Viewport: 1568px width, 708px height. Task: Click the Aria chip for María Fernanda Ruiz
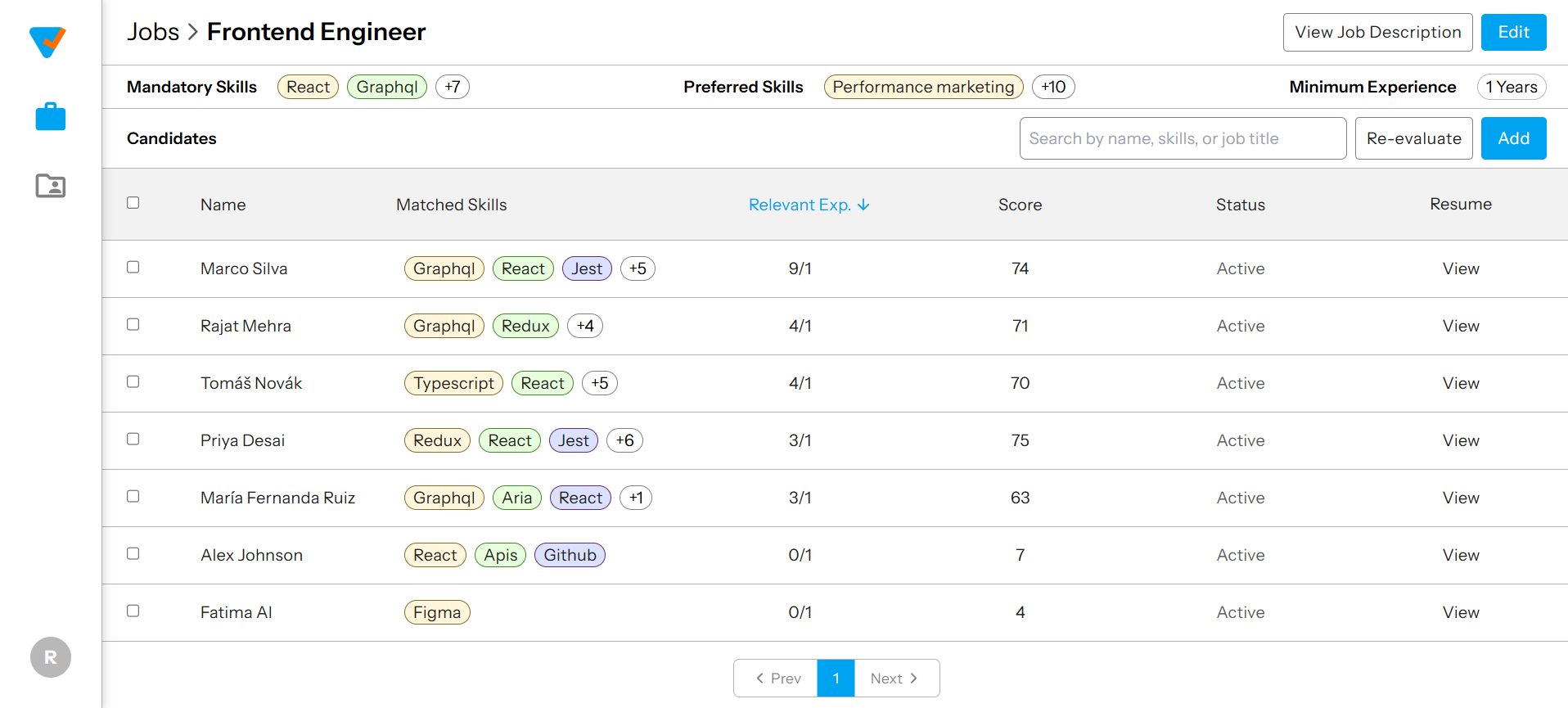[x=517, y=498]
